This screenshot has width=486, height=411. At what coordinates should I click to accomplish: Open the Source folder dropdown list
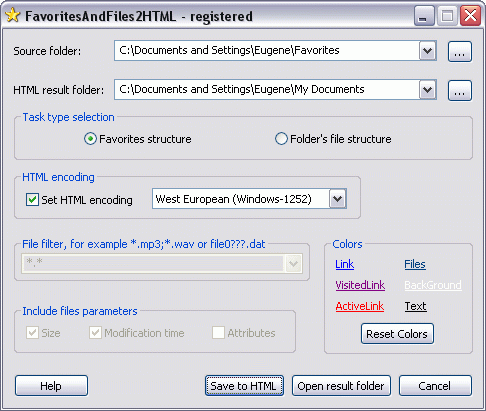click(x=428, y=51)
